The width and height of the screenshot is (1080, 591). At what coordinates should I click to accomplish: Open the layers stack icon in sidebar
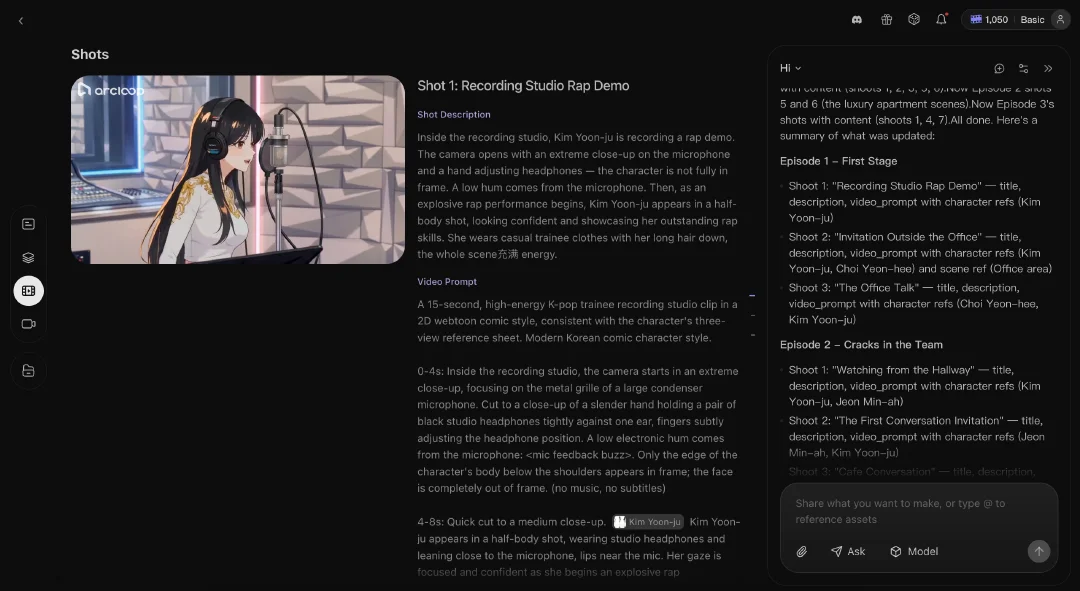28,258
